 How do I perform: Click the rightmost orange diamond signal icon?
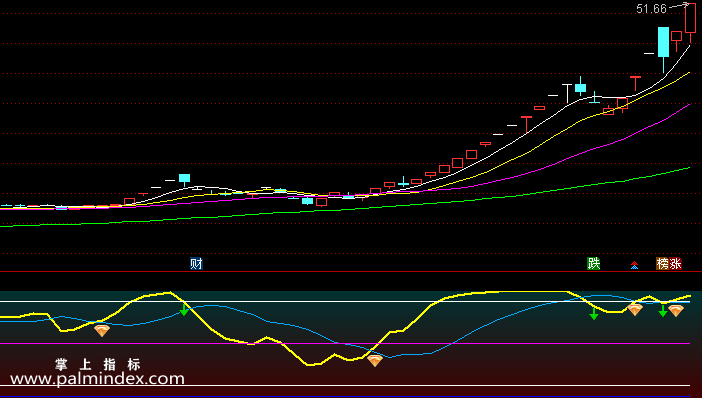[x=676, y=311]
